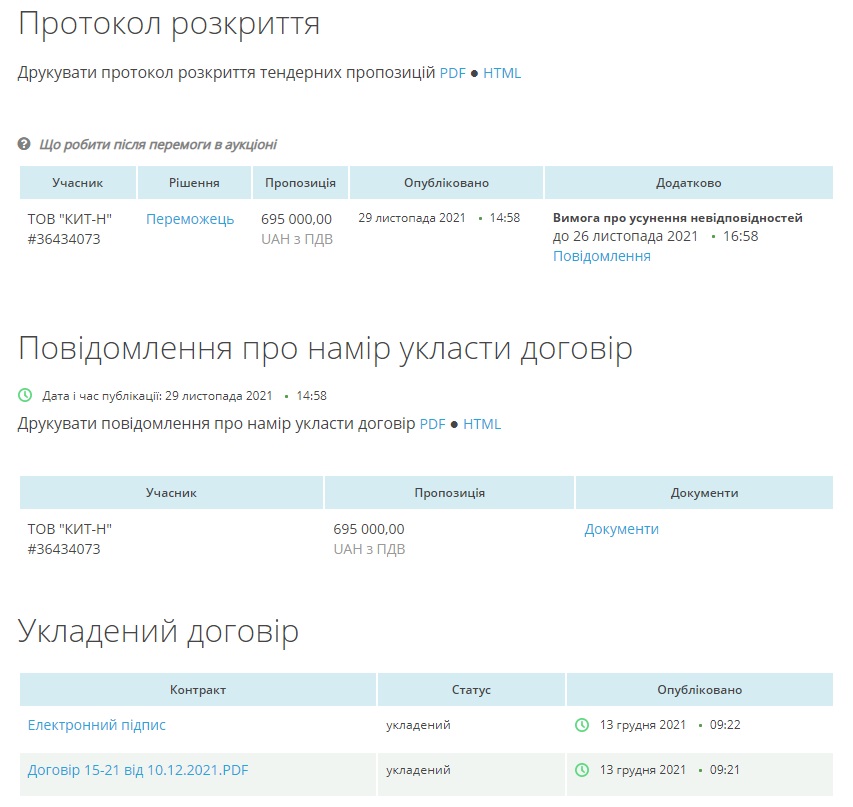Click the green clock icon beside publication date
The height and width of the screenshot is (807, 853).
pos(26,396)
